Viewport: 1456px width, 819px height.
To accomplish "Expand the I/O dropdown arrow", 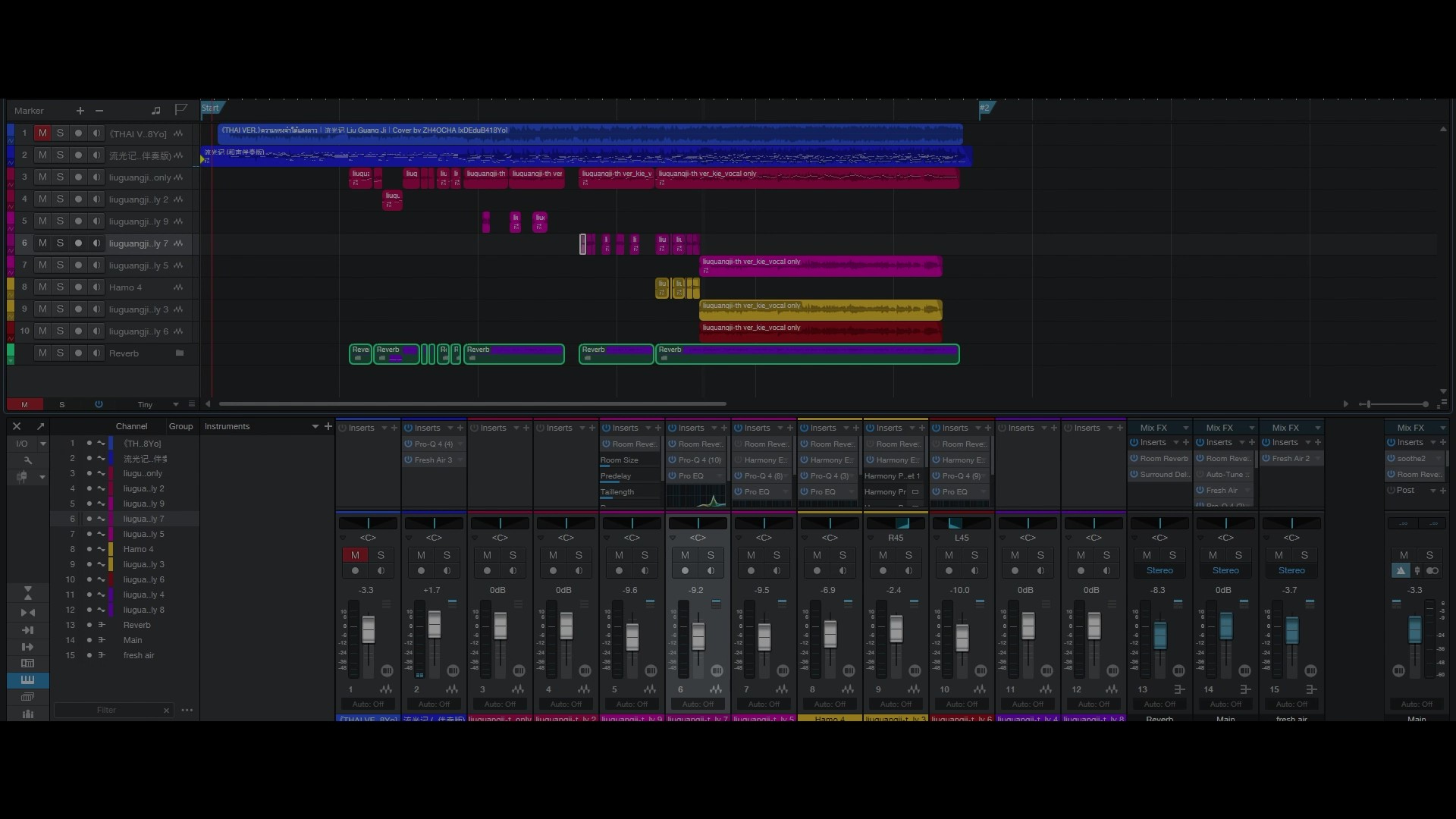I will (43, 444).
